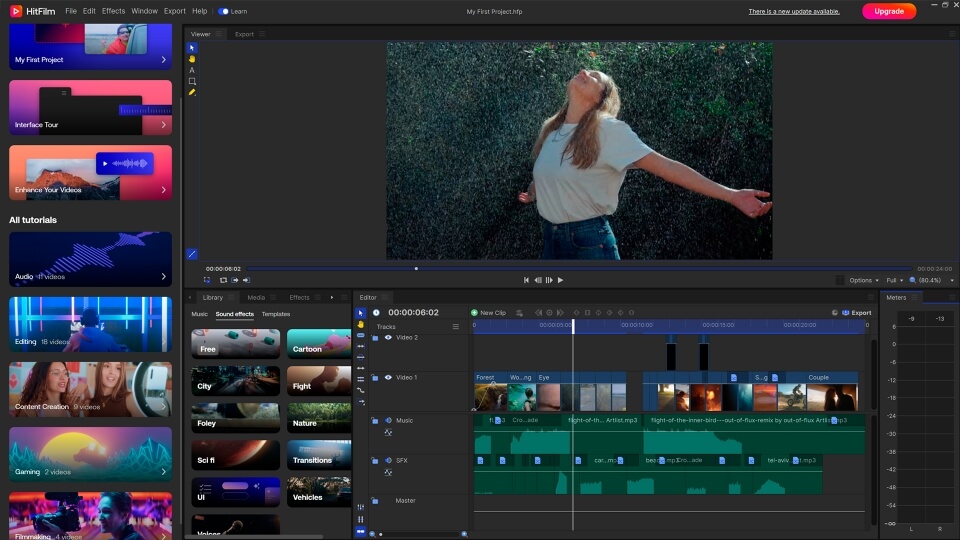
Task: Click the pink Upgrade button
Action: [x=888, y=11]
